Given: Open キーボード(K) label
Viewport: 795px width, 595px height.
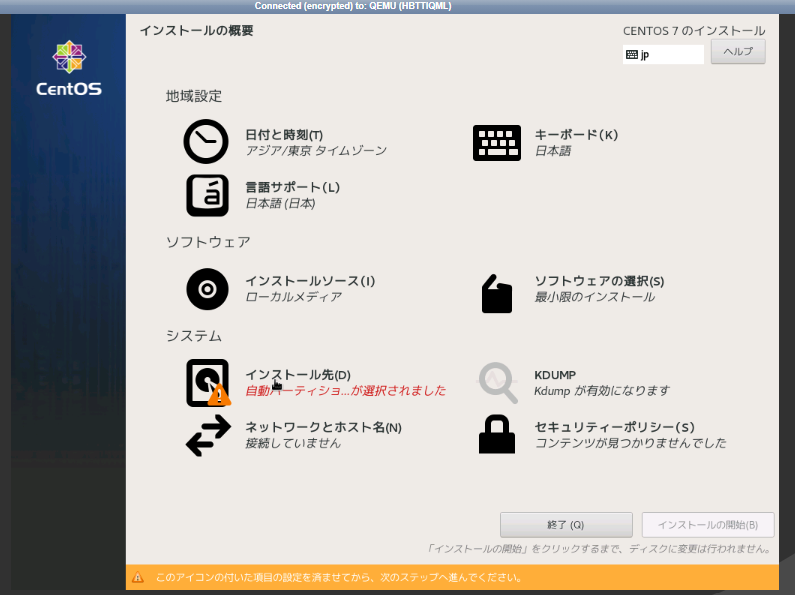Looking at the screenshot, I should pyautogui.click(x=576, y=135).
